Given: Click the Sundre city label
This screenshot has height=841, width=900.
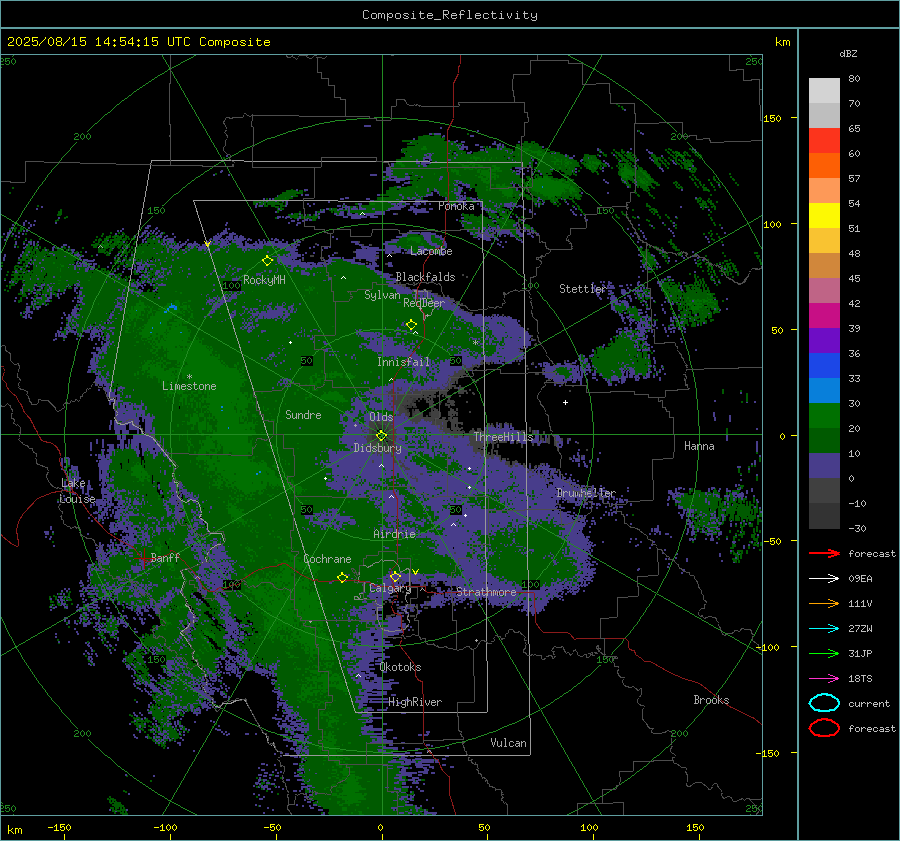Looking at the screenshot, I should (303, 414).
